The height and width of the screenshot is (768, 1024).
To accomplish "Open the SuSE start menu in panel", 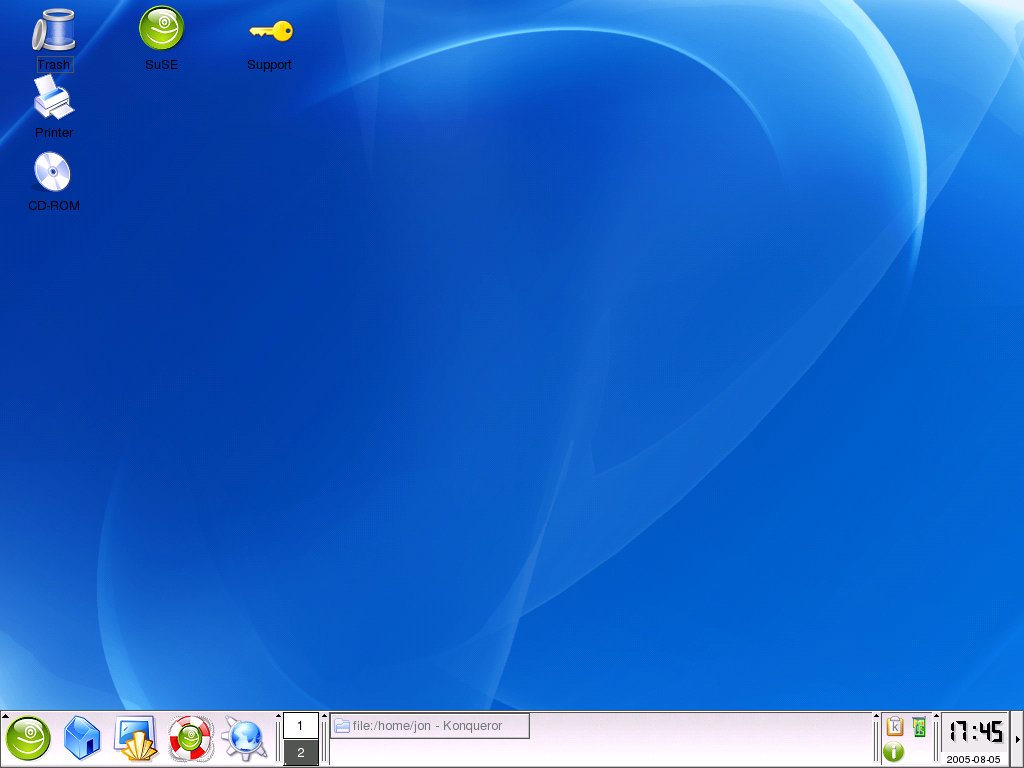I will coord(28,739).
